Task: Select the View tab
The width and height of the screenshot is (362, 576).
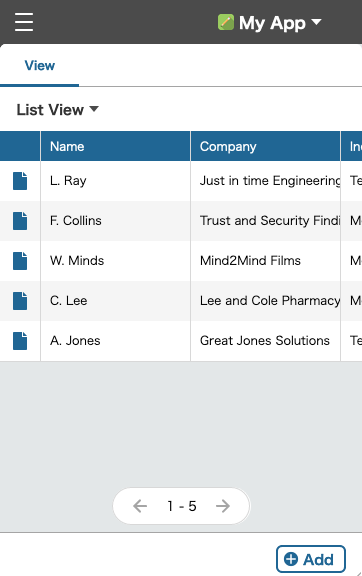Action: pyautogui.click(x=39, y=65)
